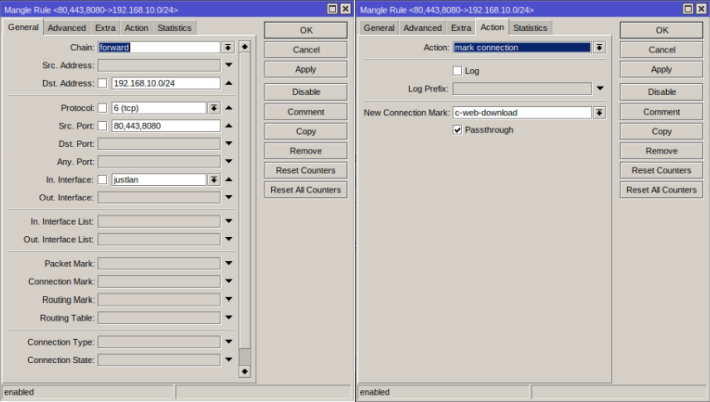Open Extra tab in right window

point(461,28)
